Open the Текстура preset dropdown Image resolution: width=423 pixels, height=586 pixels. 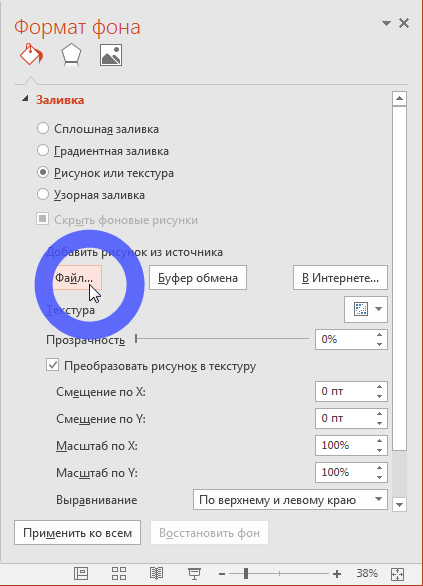click(x=366, y=309)
